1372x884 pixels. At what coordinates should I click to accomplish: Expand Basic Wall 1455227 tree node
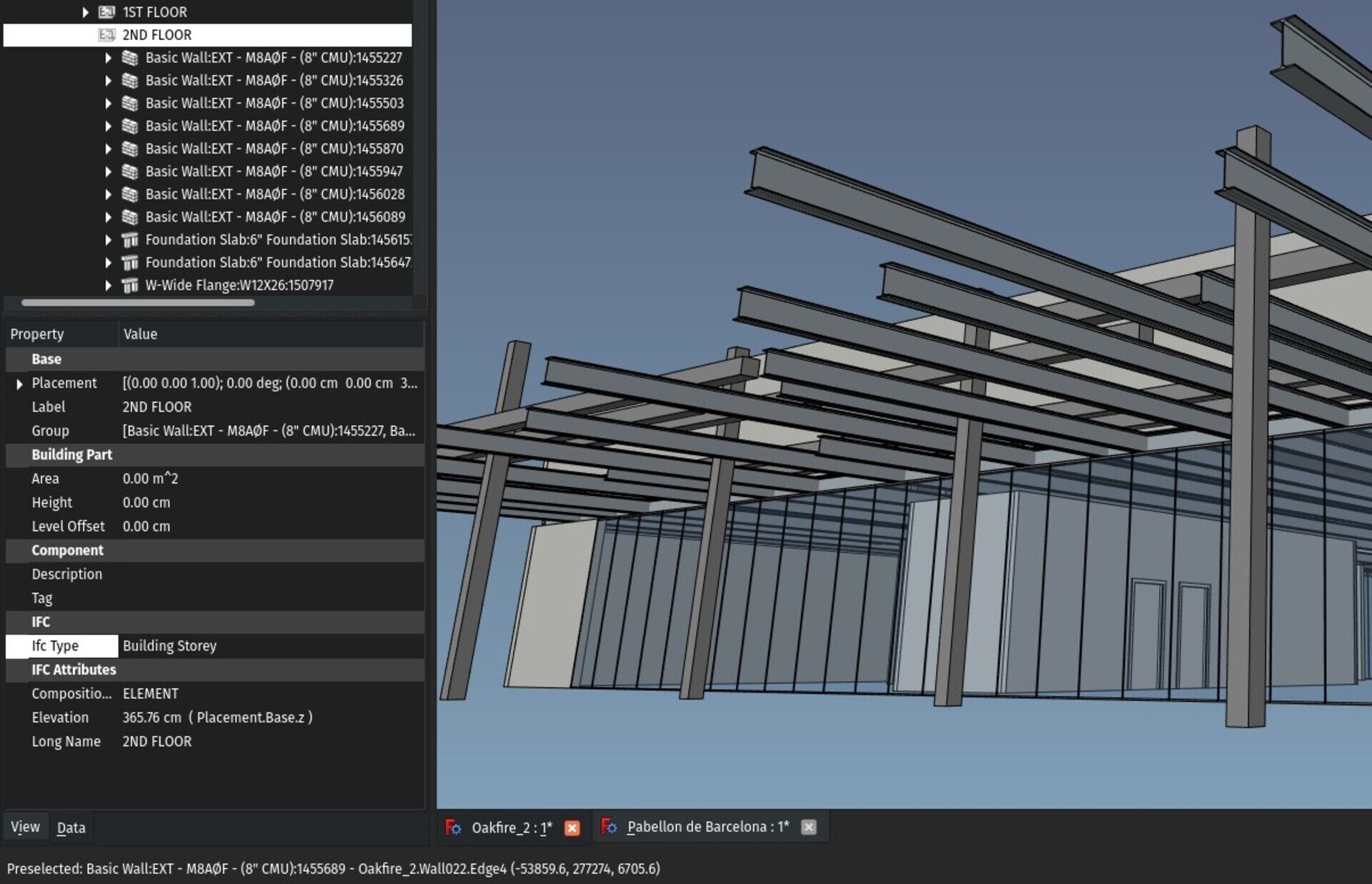pyautogui.click(x=108, y=58)
